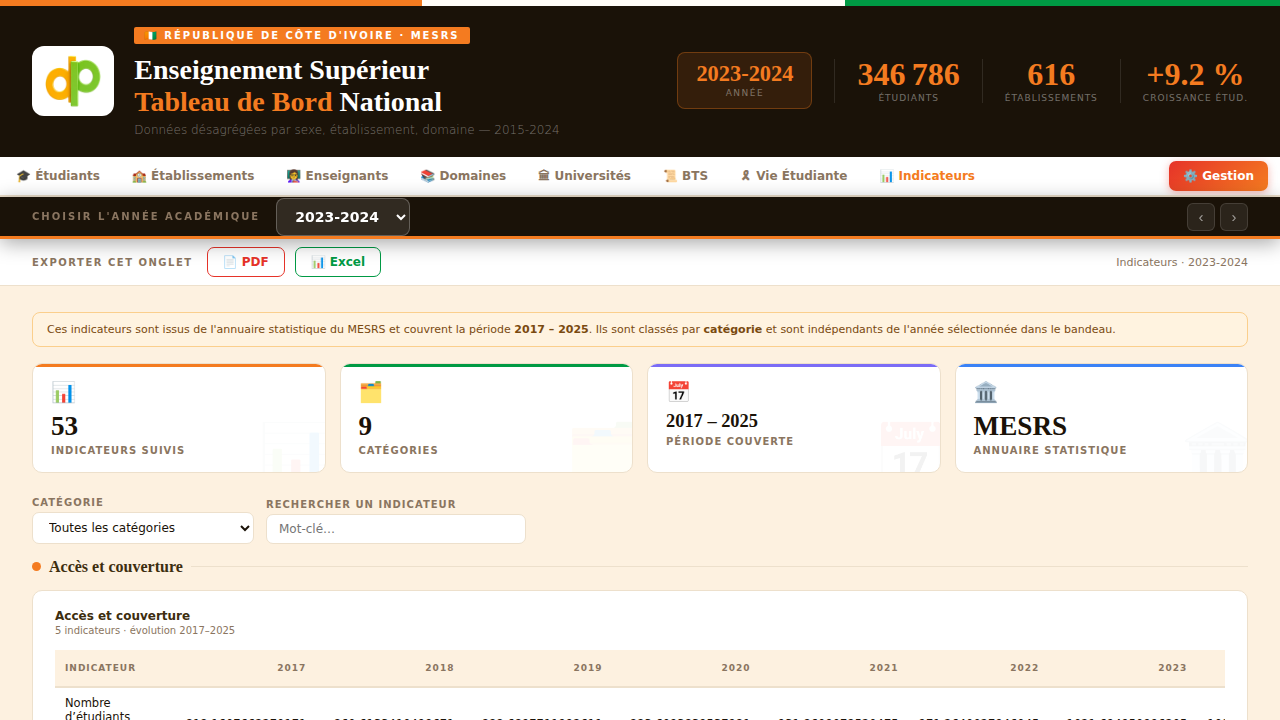Click the 2021 column header
This screenshot has height=720, width=1280.
[883, 668]
